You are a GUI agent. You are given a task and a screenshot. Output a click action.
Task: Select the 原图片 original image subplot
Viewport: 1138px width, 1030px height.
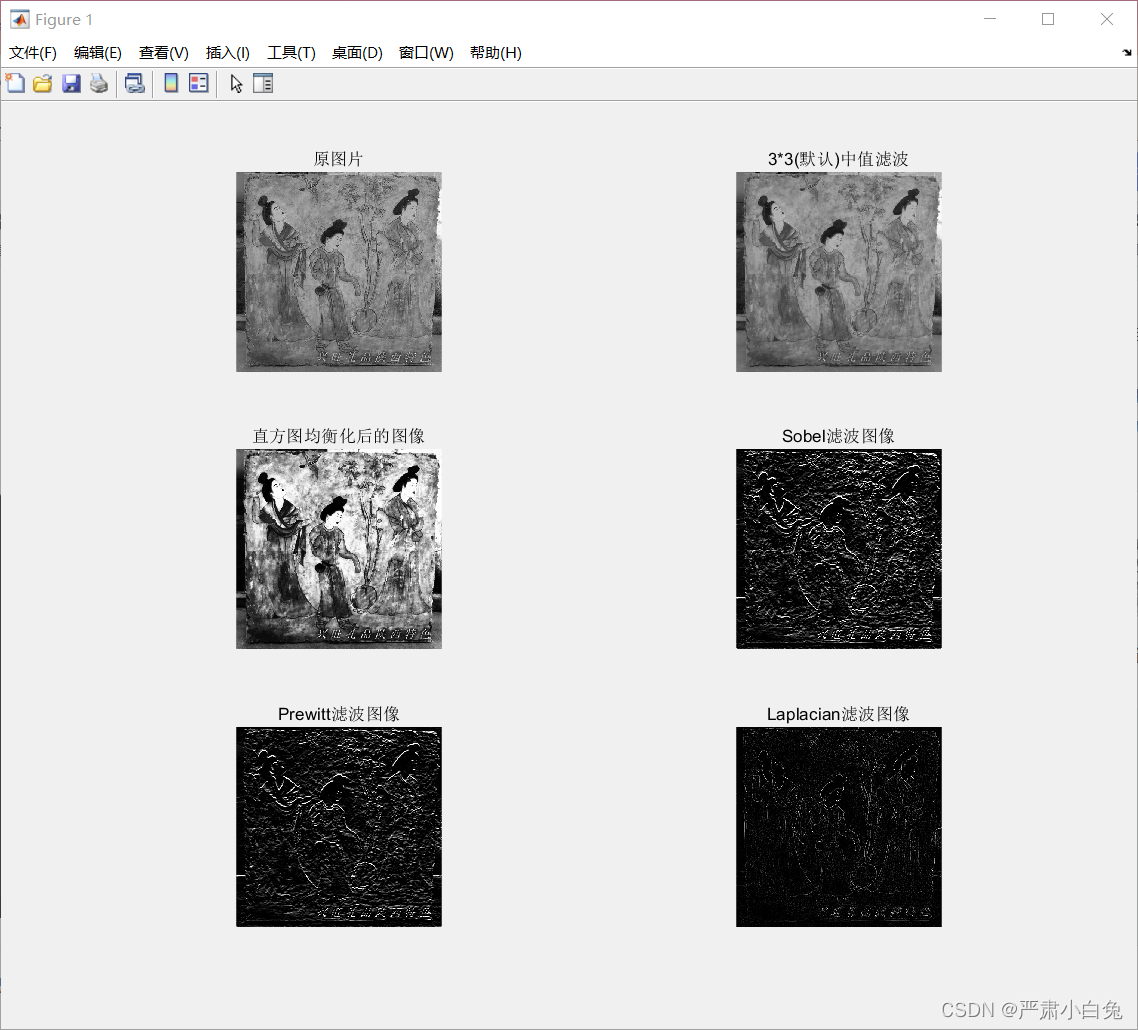[x=339, y=272]
